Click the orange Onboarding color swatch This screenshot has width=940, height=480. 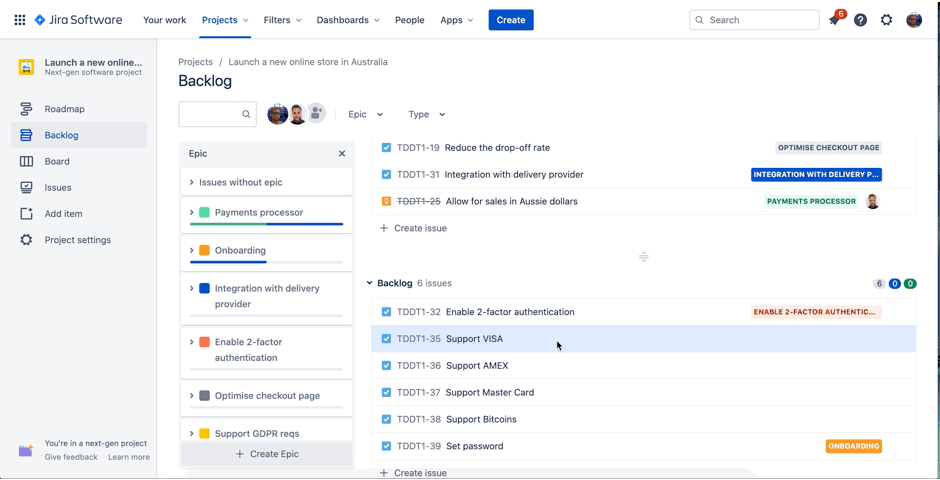pyautogui.click(x=204, y=250)
